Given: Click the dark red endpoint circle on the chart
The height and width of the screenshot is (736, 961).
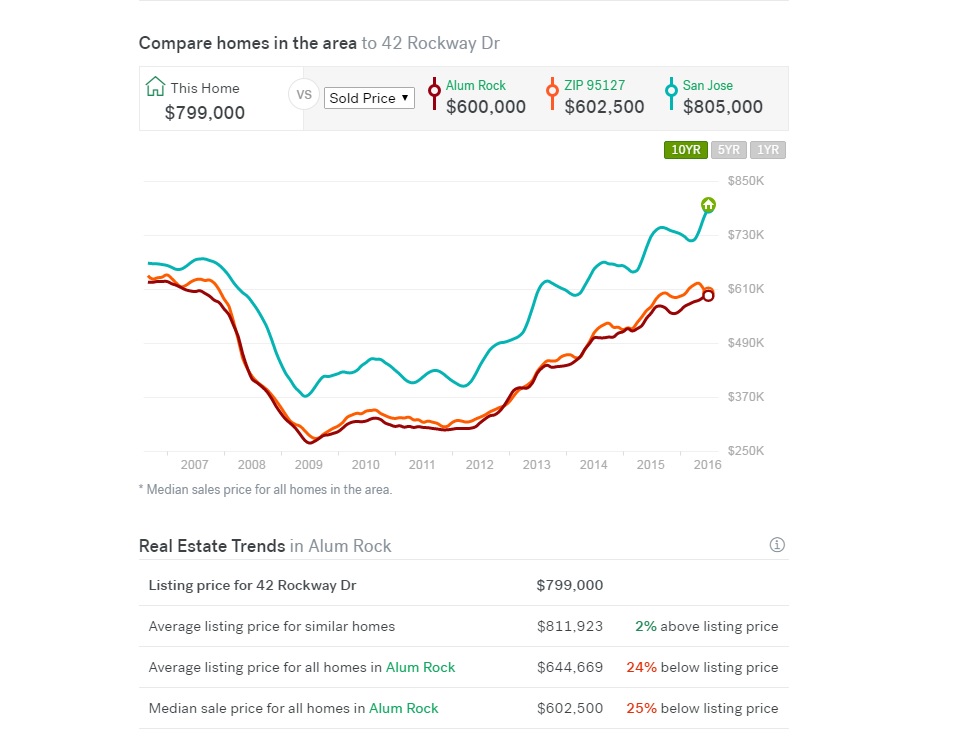Looking at the screenshot, I should click(708, 296).
